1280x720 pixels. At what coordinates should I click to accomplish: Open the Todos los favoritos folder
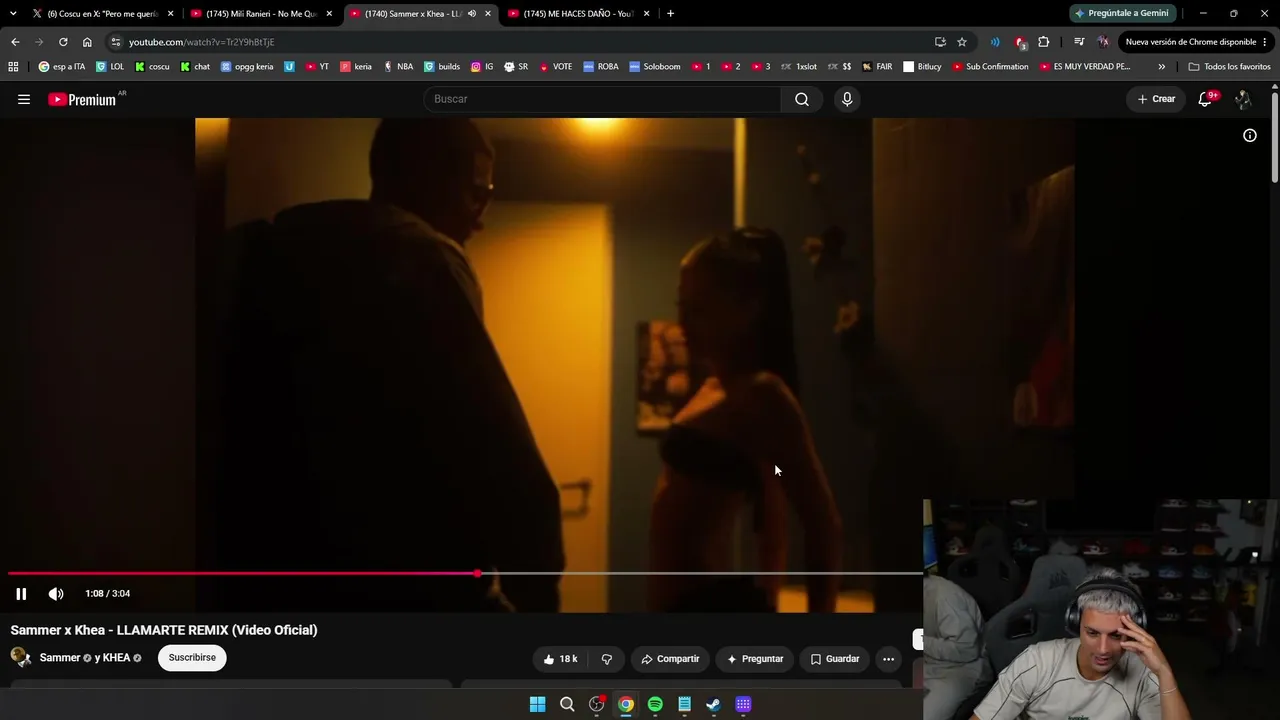[x=1229, y=67]
